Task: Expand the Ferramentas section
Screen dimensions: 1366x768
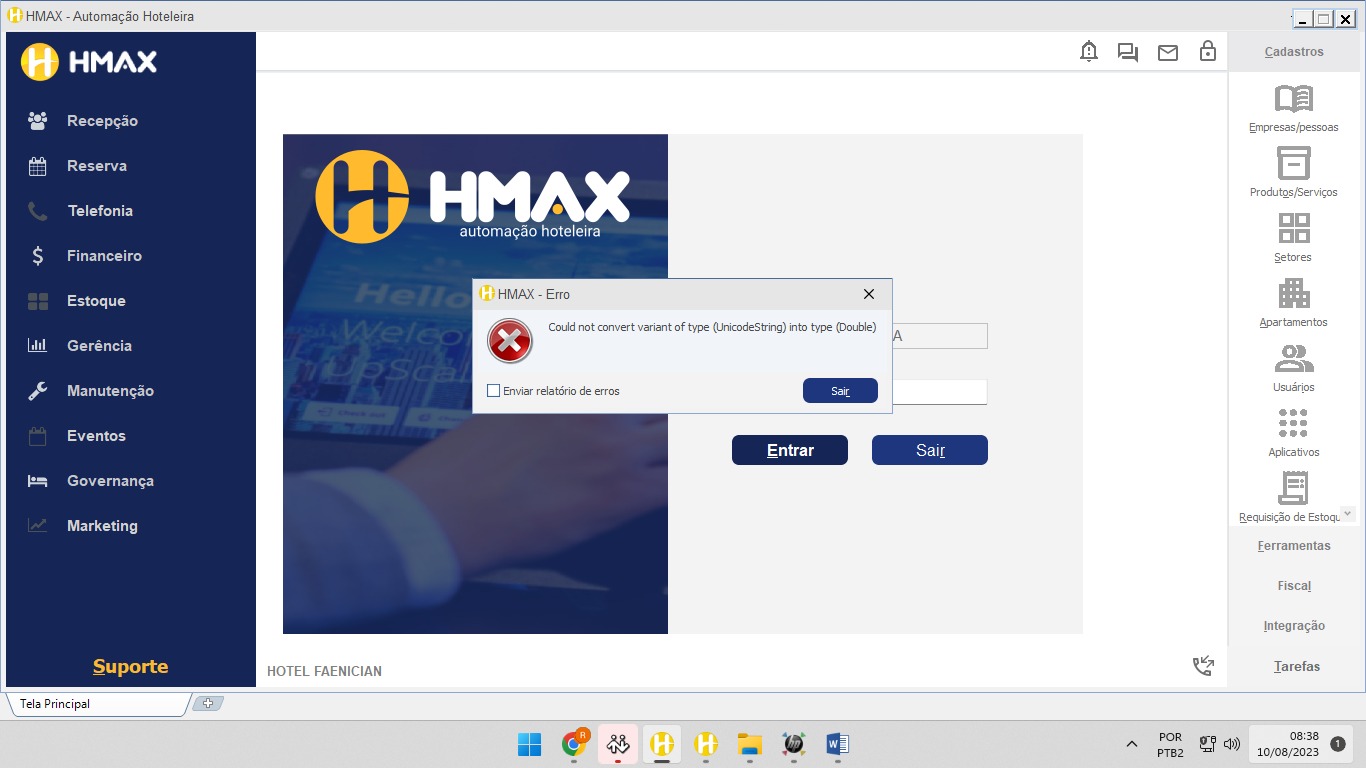Action: [1294, 546]
